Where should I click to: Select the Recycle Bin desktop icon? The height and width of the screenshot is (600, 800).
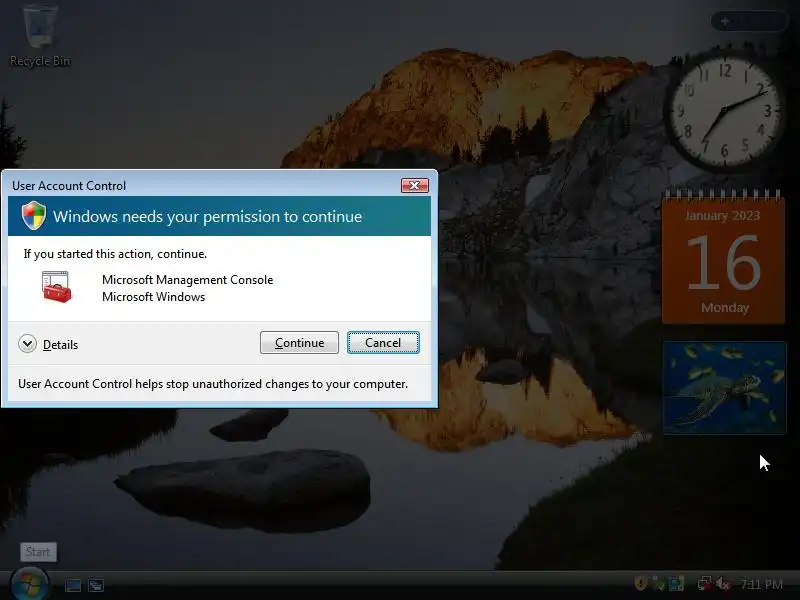tap(40, 36)
